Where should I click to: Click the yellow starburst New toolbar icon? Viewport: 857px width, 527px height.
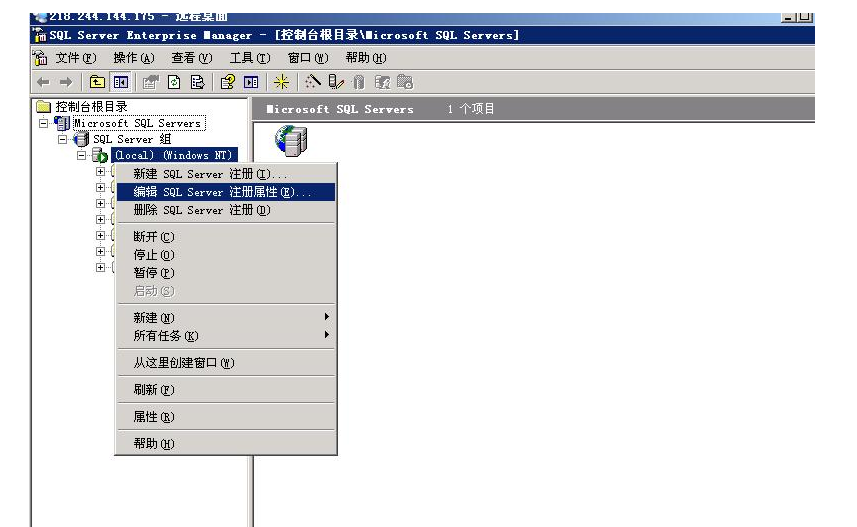coord(281,83)
